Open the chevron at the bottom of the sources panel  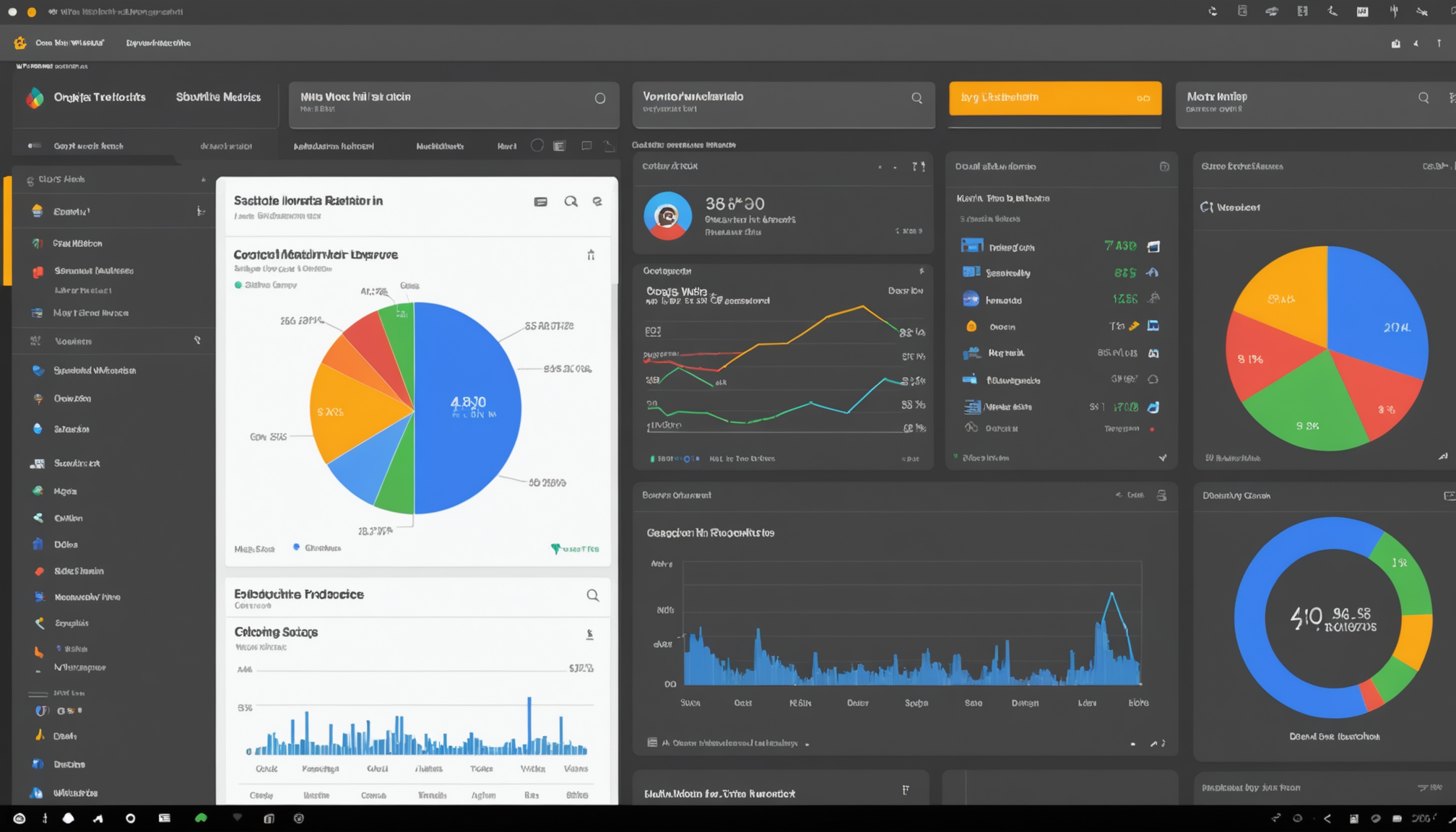tap(1163, 457)
